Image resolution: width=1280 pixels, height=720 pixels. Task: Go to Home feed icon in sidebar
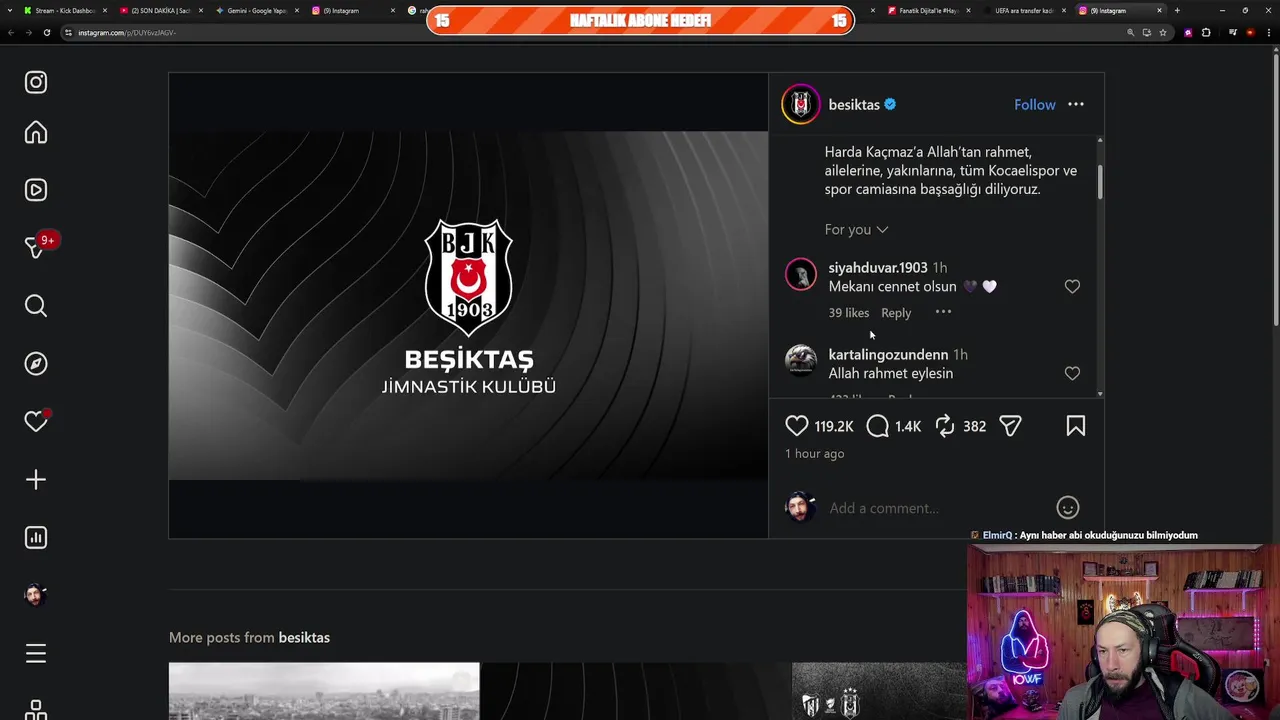coord(36,132)
